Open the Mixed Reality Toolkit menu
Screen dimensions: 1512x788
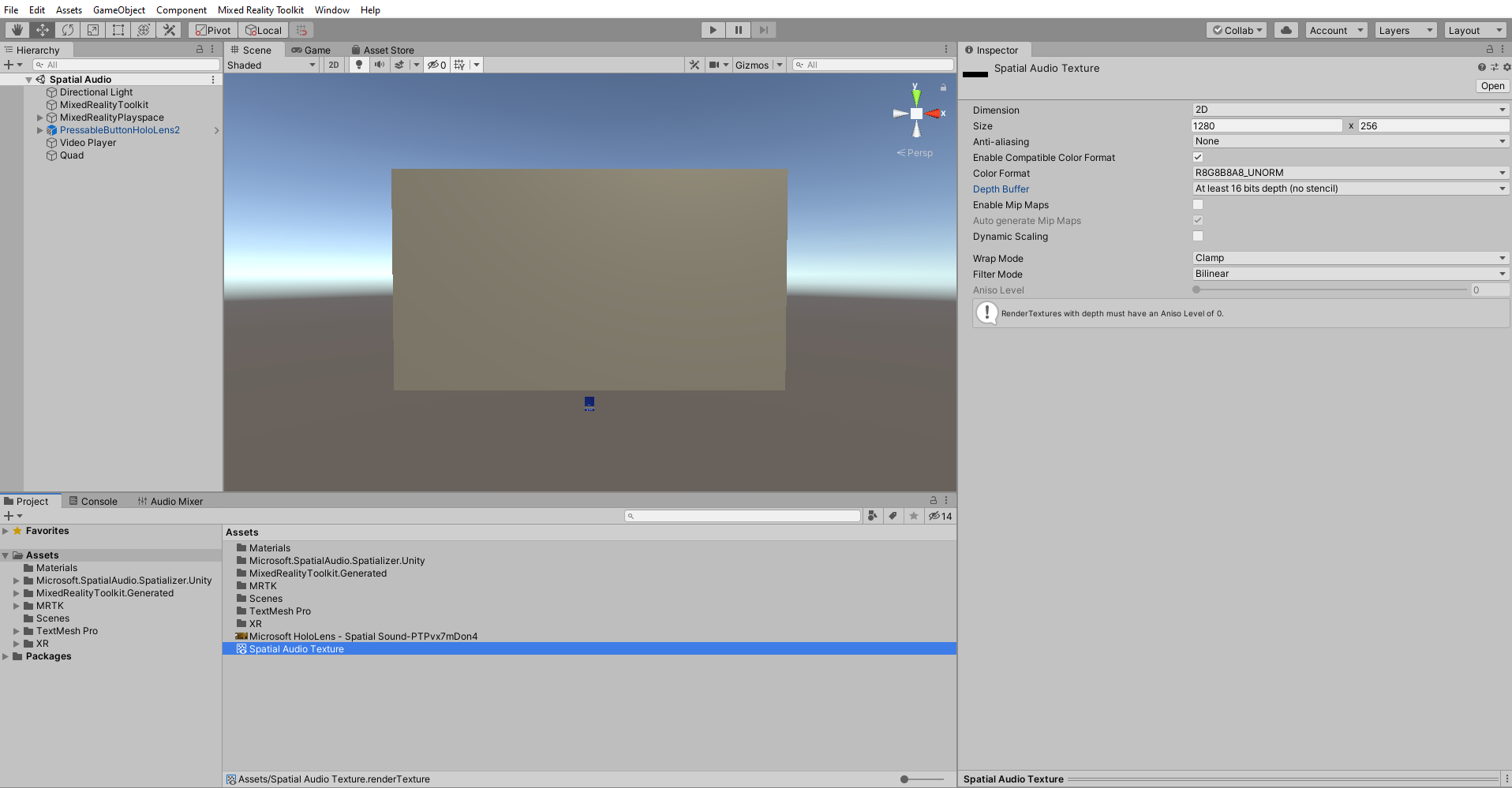pyautogui.click(x=260, y=9)
